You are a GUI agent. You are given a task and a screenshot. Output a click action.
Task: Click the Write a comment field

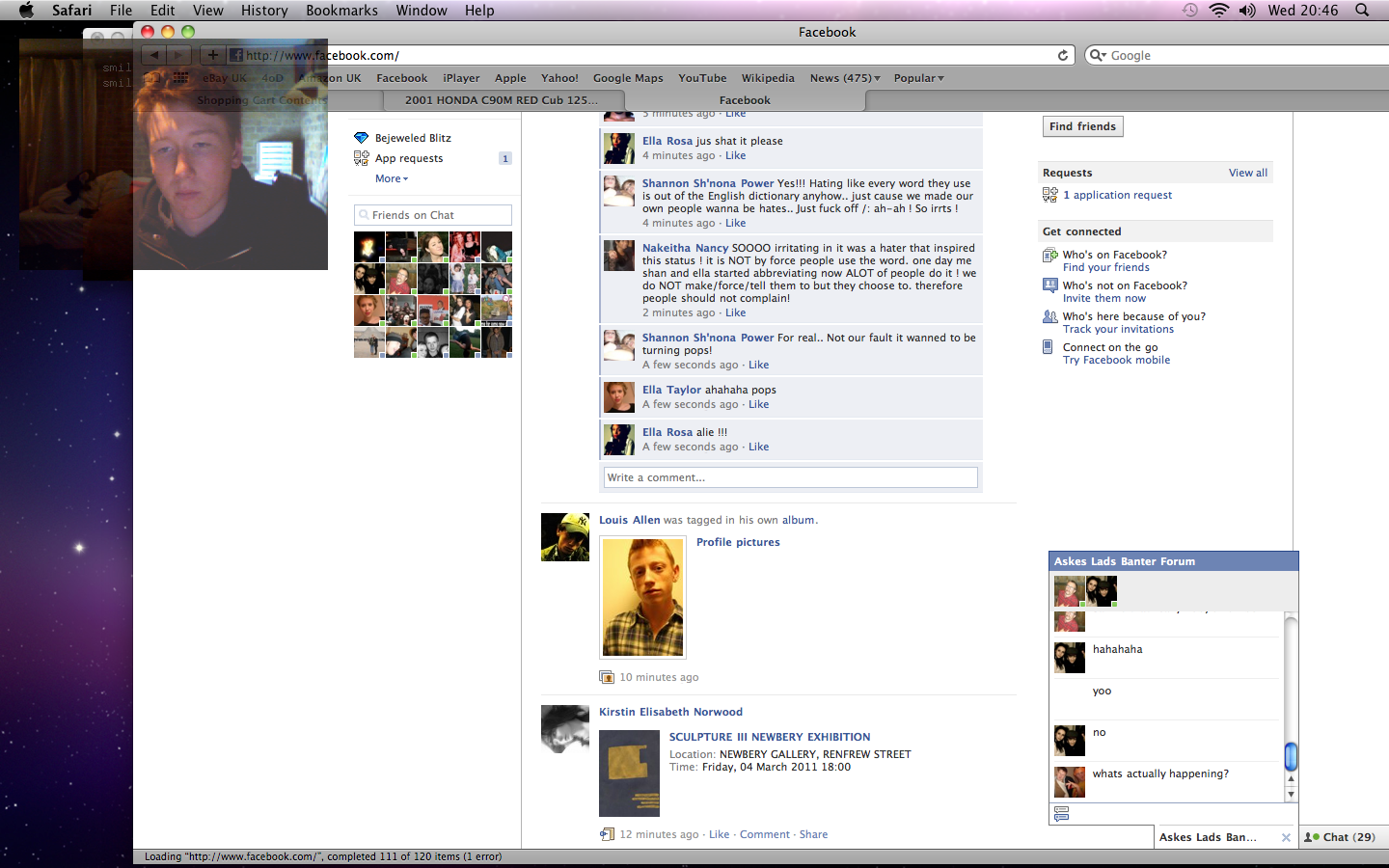(790, 477)
